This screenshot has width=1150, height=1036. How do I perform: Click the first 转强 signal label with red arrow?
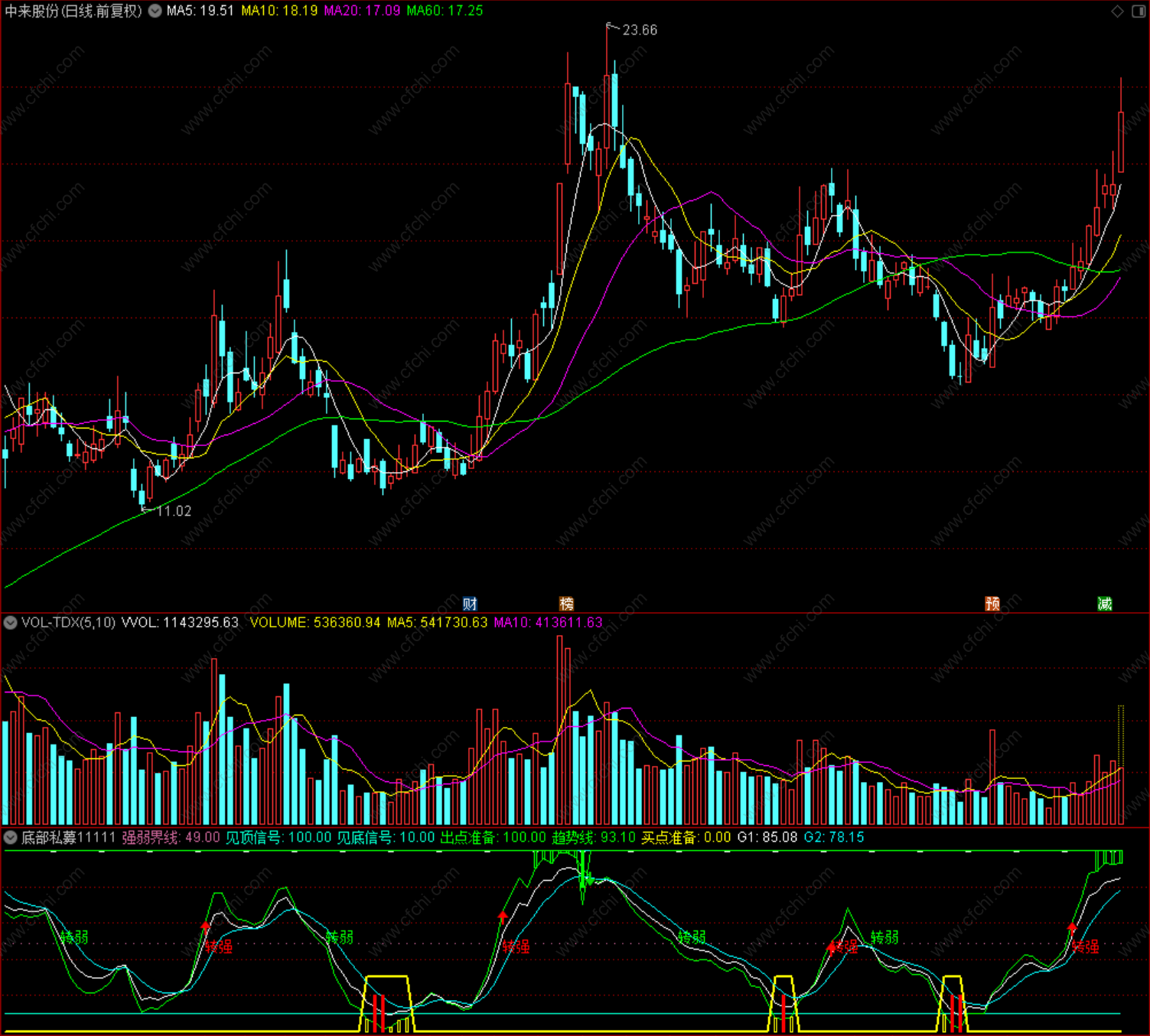click(x=218, y=947)
